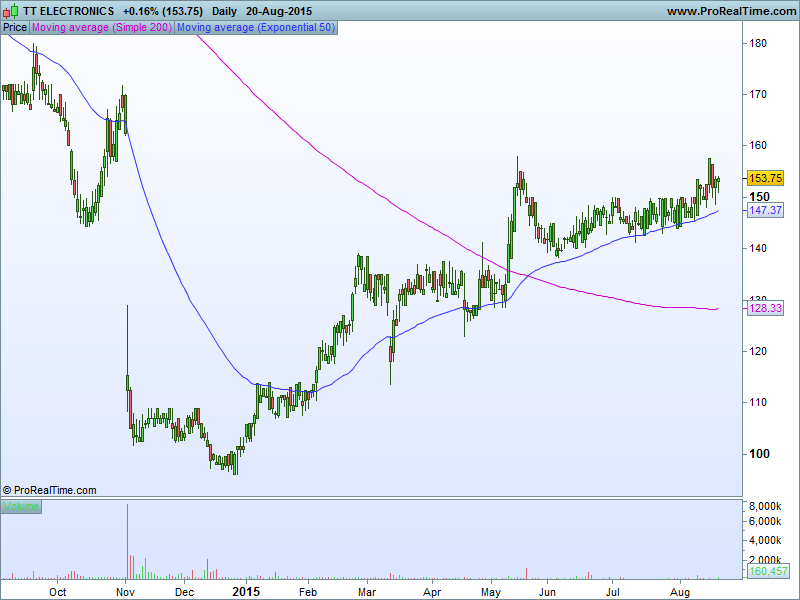Viewport: 800px width, 600px height.
Task: Click the TT ELECTRONICS instrument name
Action: pos(68,11)
